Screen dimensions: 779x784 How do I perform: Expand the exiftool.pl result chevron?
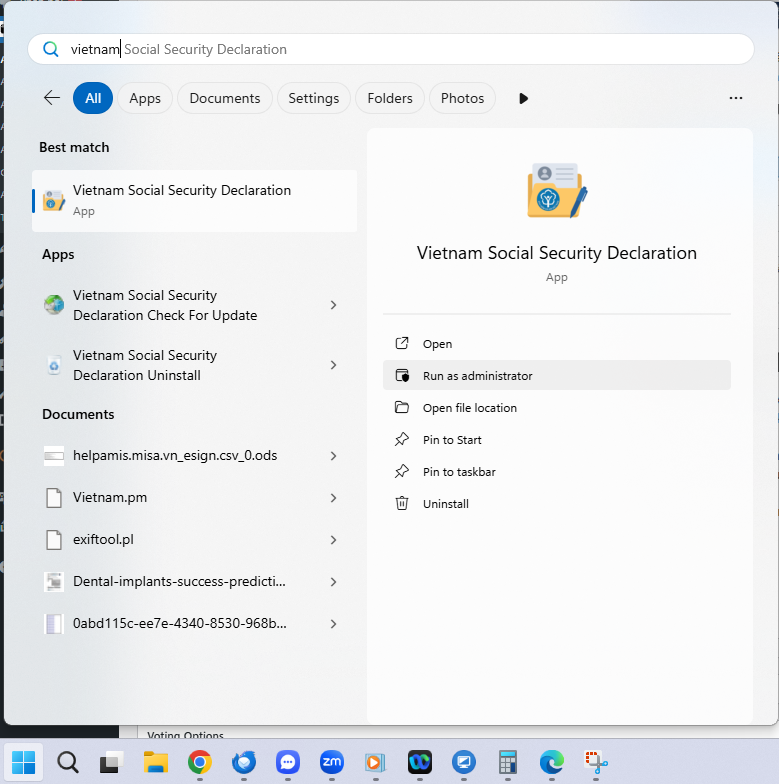(334, 540)
